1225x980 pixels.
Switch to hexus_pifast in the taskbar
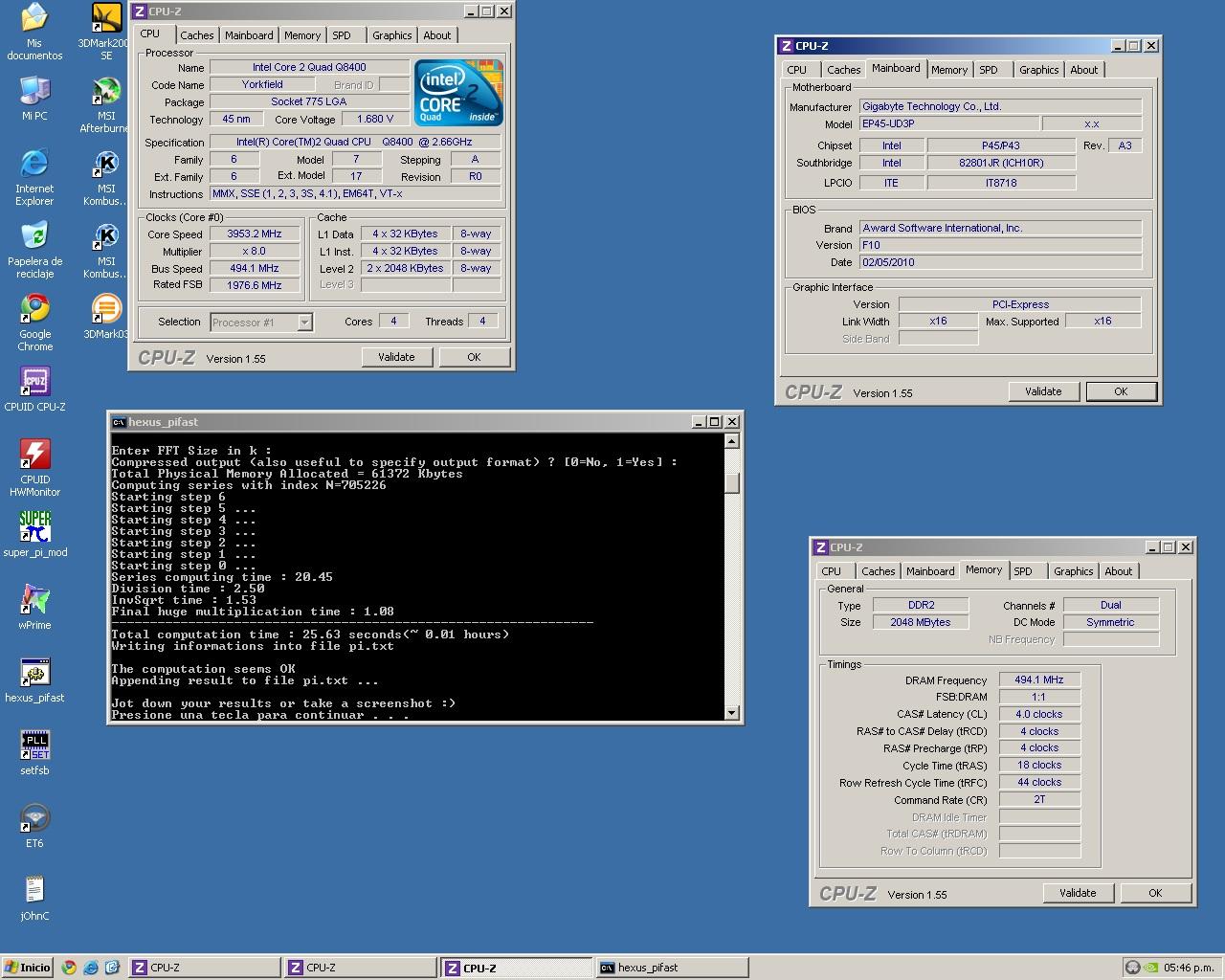click(x=672, y=968)
